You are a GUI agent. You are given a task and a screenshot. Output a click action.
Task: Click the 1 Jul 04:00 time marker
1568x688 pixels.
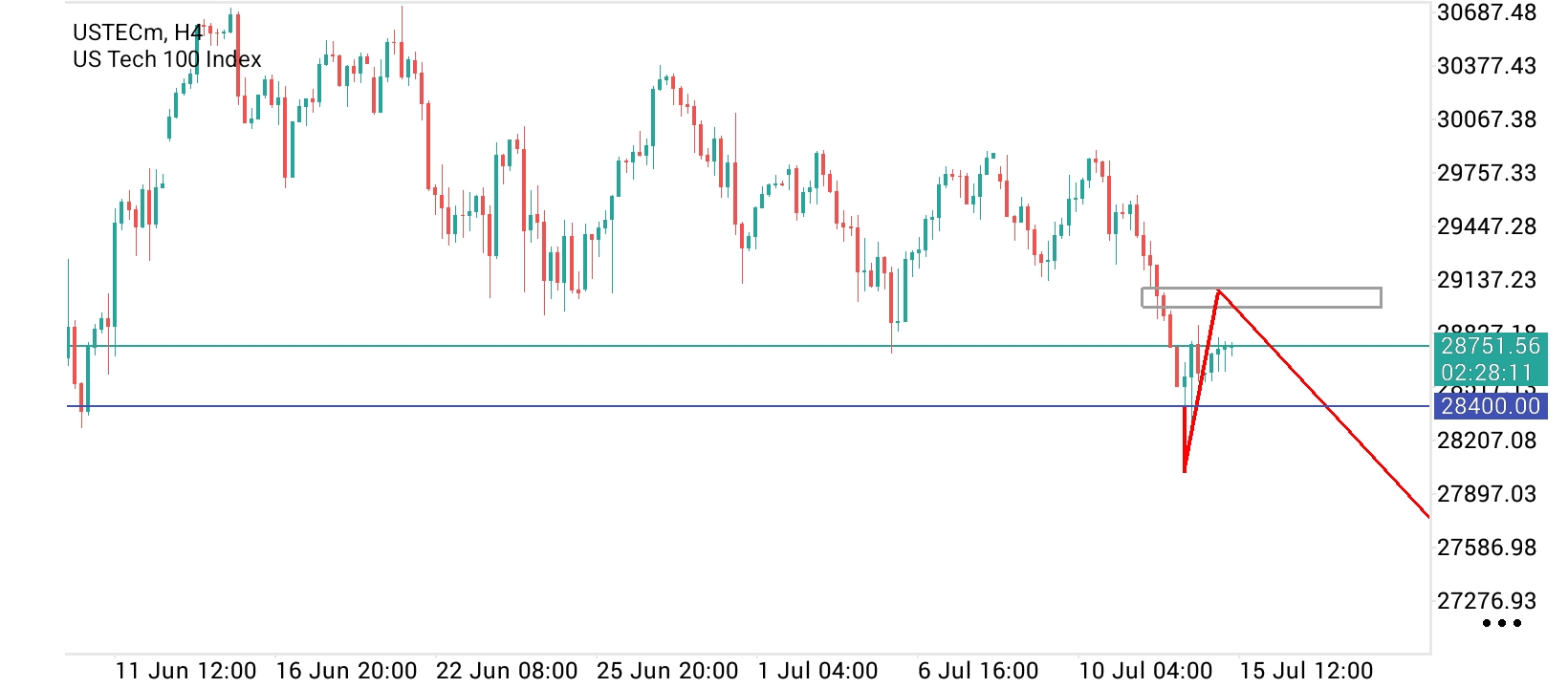[x=817, y=671]
